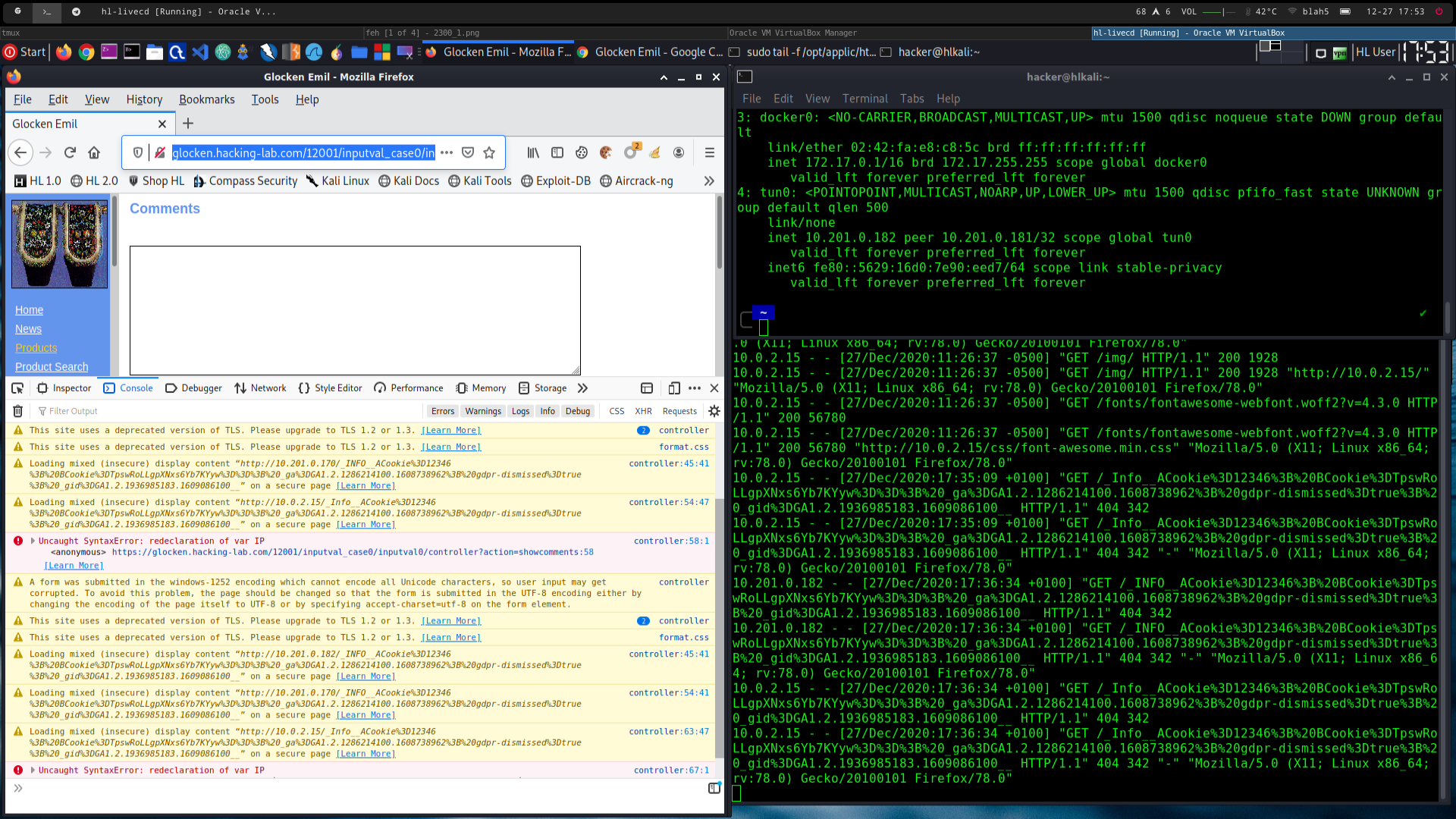Bookmark page with the star icon
This screenshot has width=1456, height=819.
(x=489, y=152)
